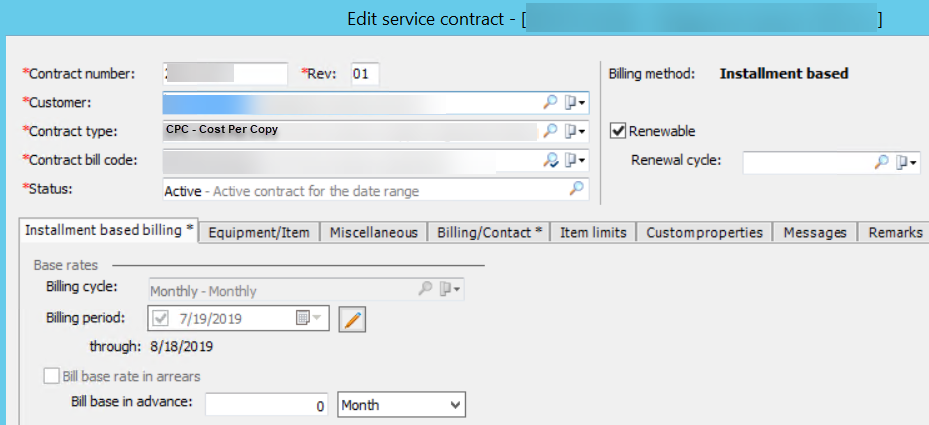Viewport: 929px width, 425px height.
Task: Open the Billing cycle flag dropdown
Action: coord(450,289)
